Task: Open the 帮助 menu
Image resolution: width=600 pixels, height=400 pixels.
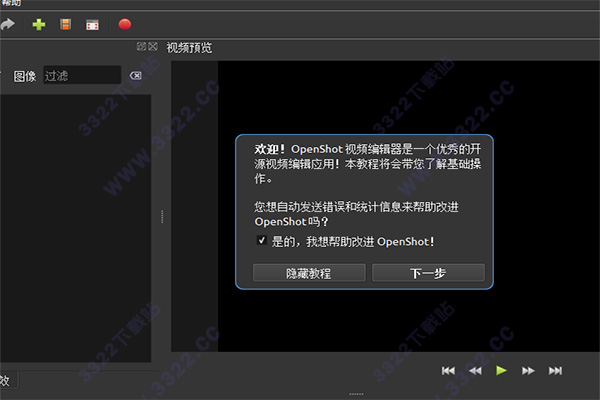Action: (x=11, y=3)
